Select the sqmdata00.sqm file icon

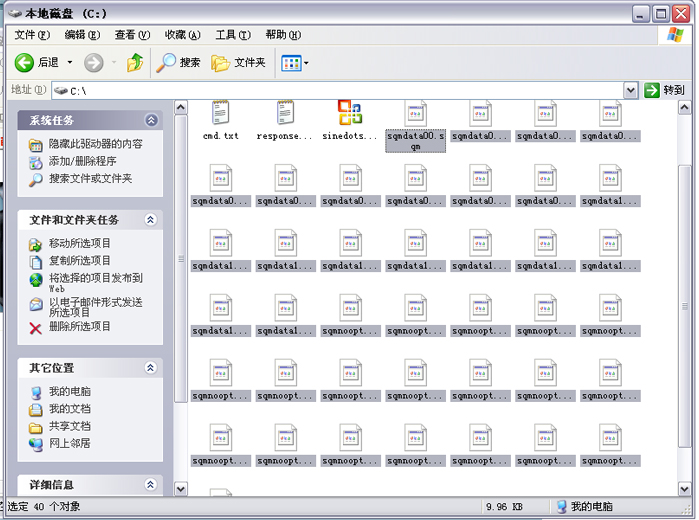tap(415, 113)
